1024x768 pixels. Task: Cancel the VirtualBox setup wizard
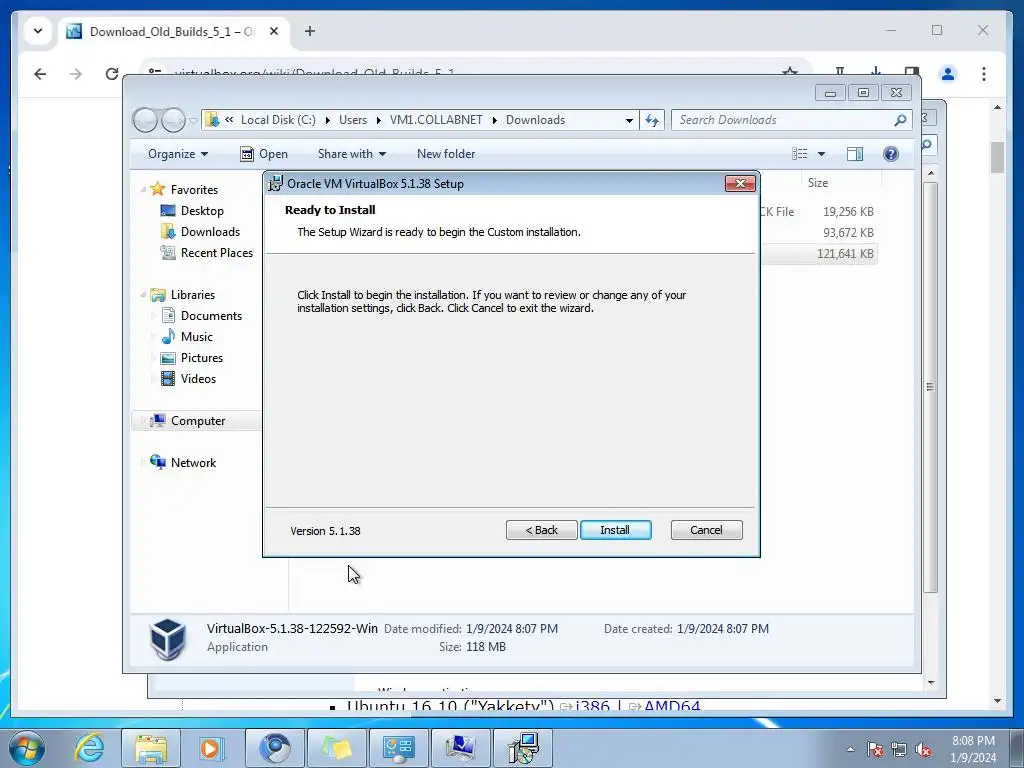(706, 530)
